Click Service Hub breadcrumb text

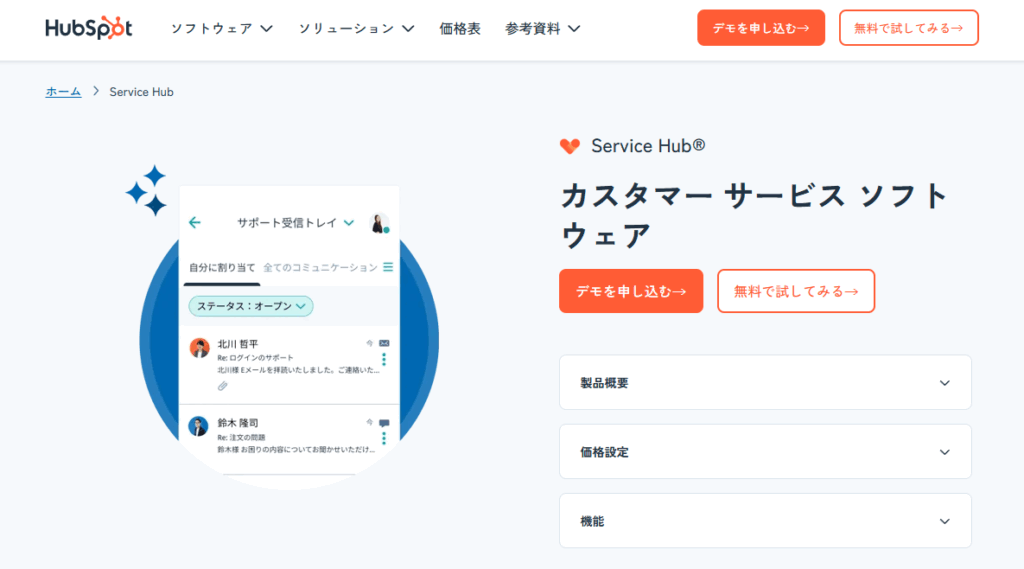tap(141, 92)
